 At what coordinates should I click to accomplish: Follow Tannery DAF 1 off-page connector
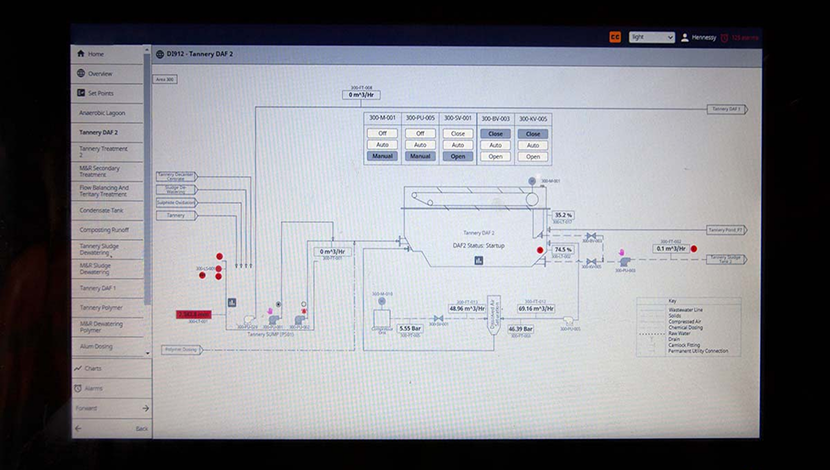pyautogui.click(x=727, y=109)
